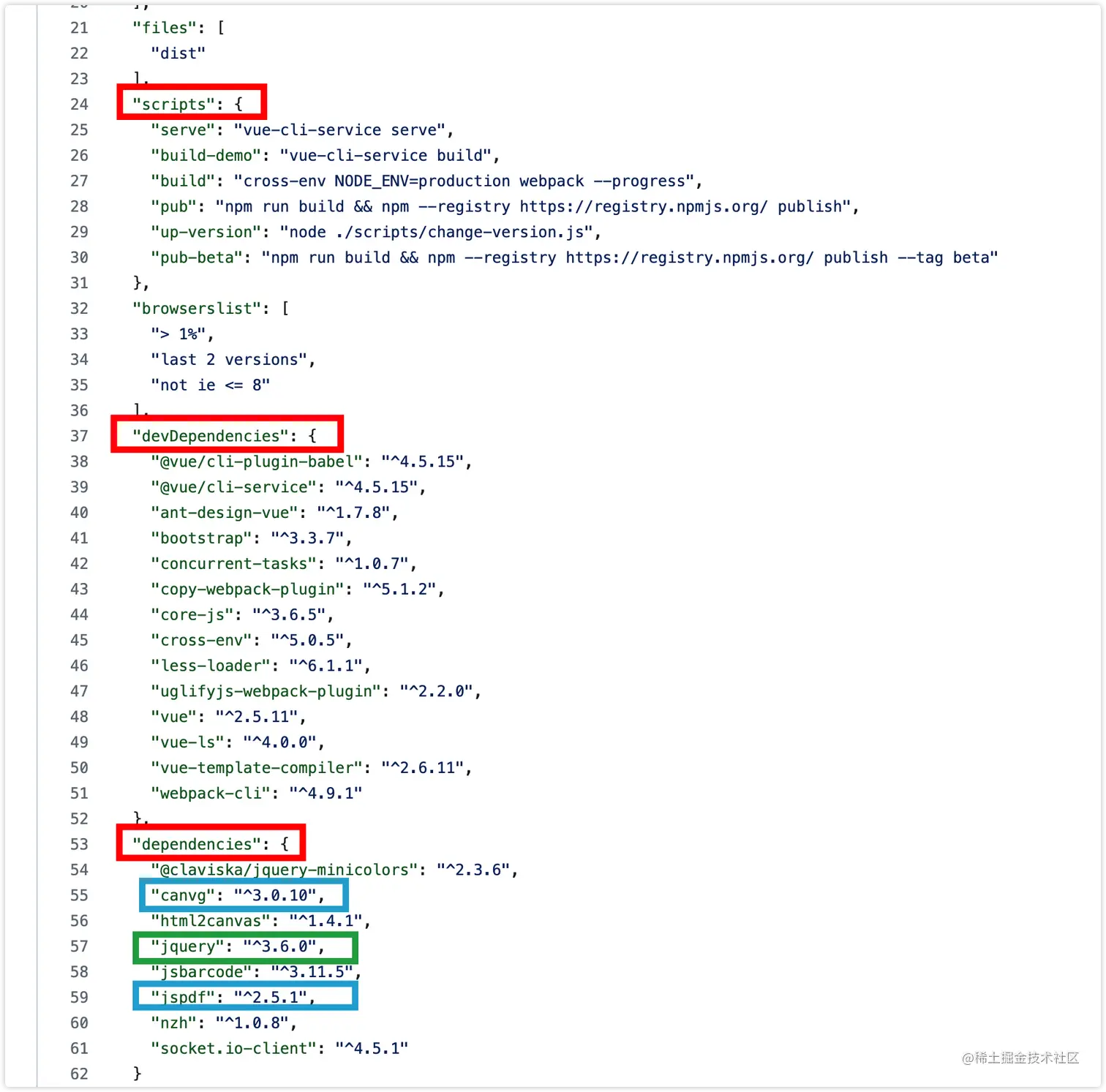The width and height of the screenshot is (1106, 1092).
Task: Select the "dist" string value
Action: (178, 53)
